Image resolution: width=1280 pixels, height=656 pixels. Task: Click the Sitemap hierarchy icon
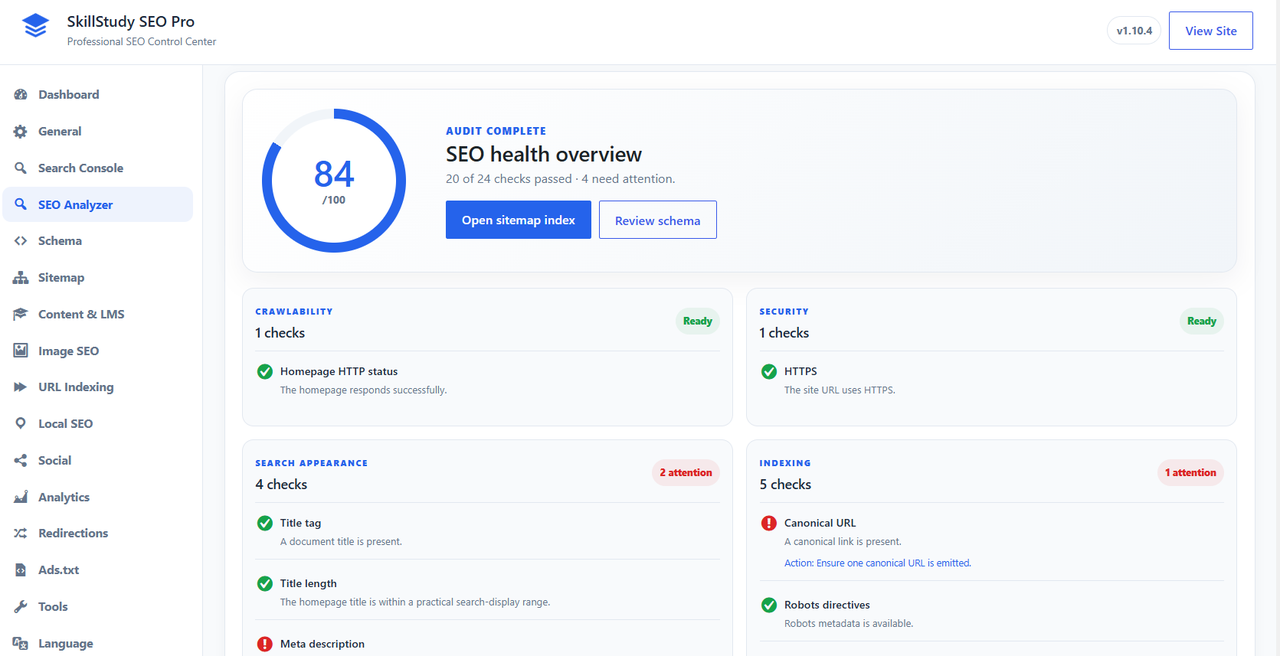click(20, 278)
